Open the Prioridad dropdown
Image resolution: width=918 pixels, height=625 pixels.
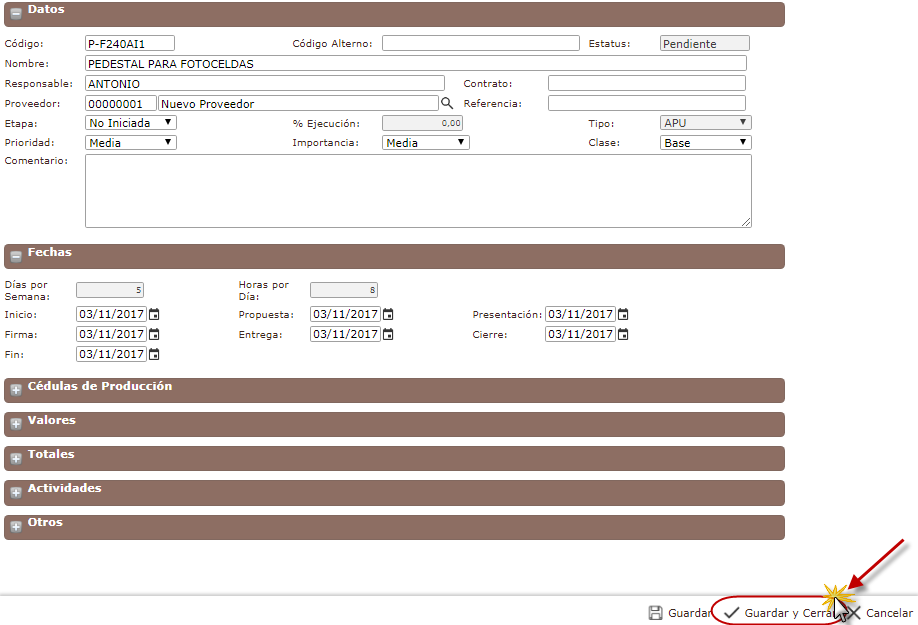coord(131,143)
